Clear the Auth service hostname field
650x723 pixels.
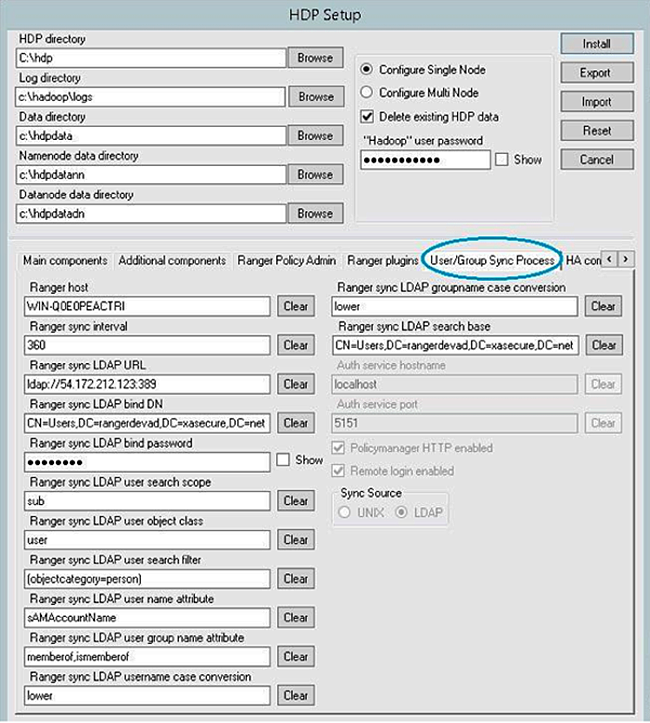click(x=603, y=384)
